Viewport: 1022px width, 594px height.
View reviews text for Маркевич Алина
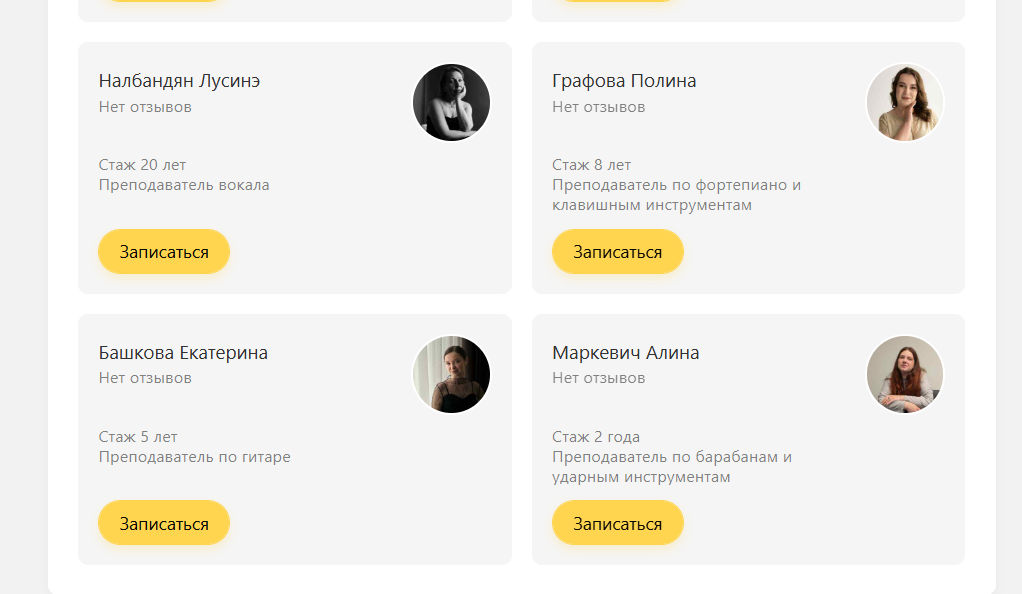598,378
